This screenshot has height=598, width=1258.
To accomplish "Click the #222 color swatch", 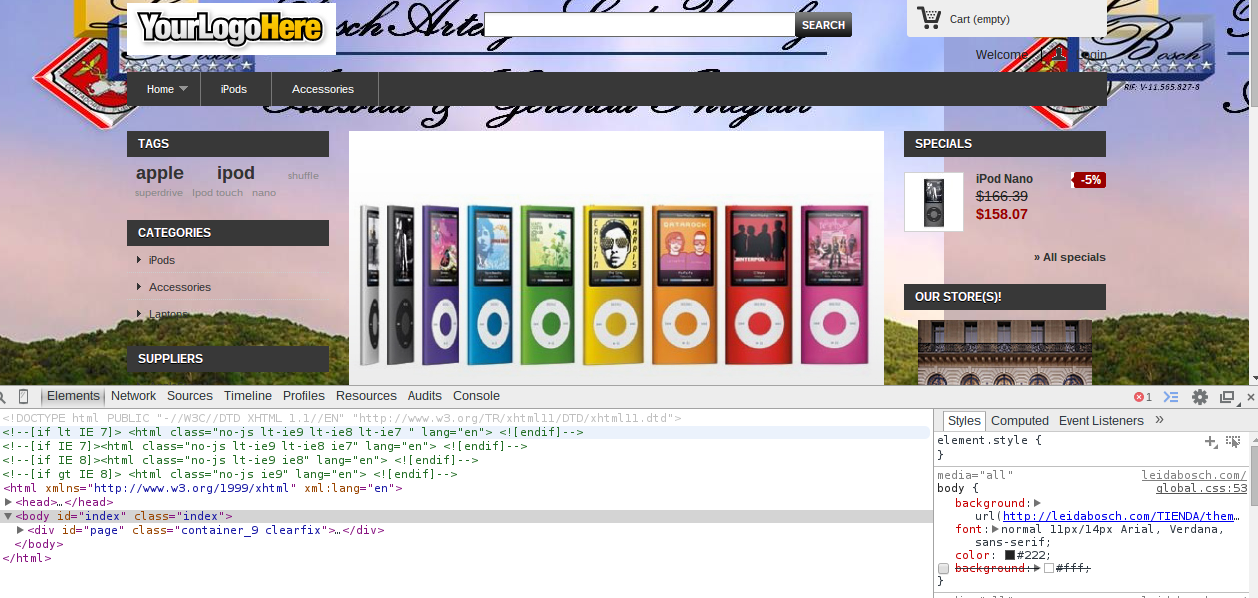I will click(1010, 555).
